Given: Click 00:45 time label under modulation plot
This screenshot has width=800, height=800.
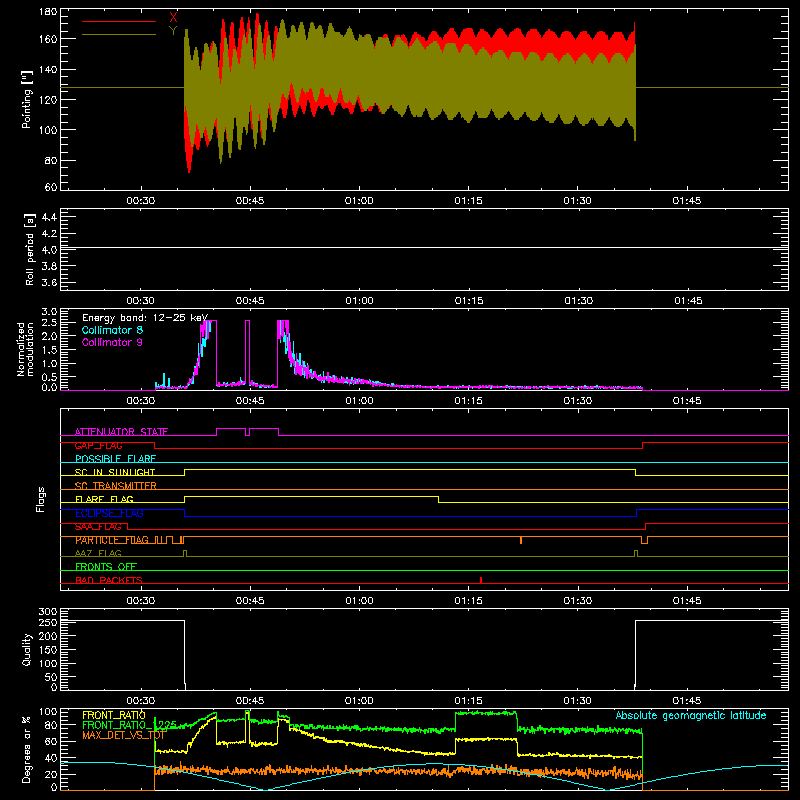Looking at the screenshot, I should 250,401.
